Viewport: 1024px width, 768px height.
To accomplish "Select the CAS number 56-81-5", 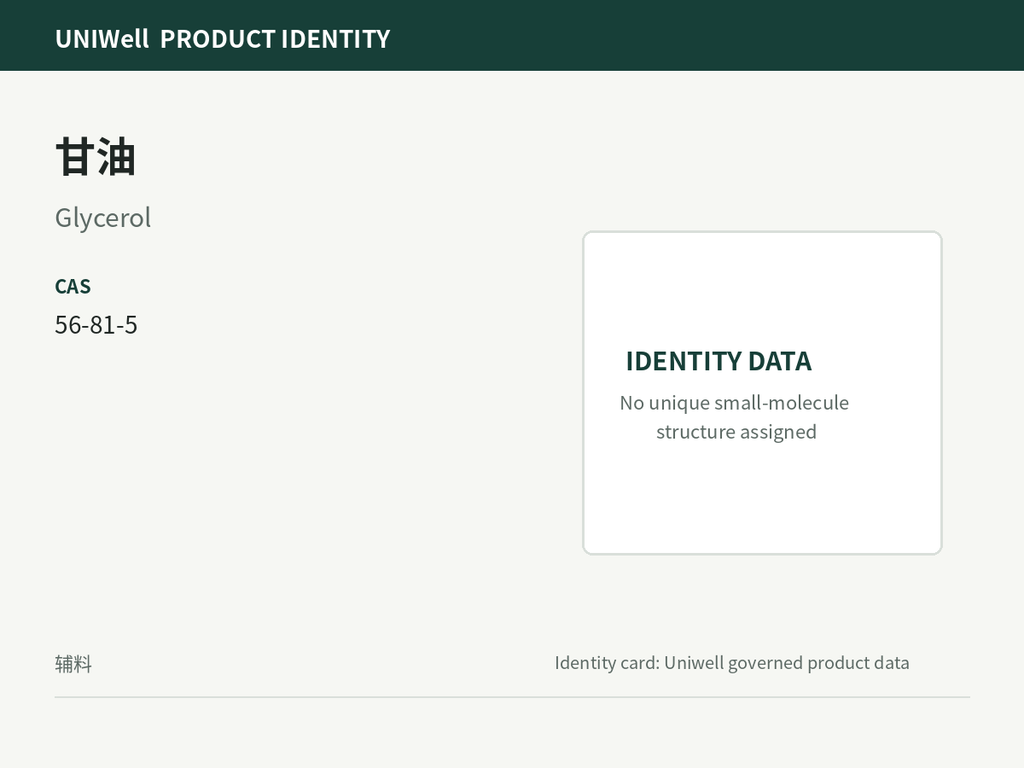I will [96, 325].
